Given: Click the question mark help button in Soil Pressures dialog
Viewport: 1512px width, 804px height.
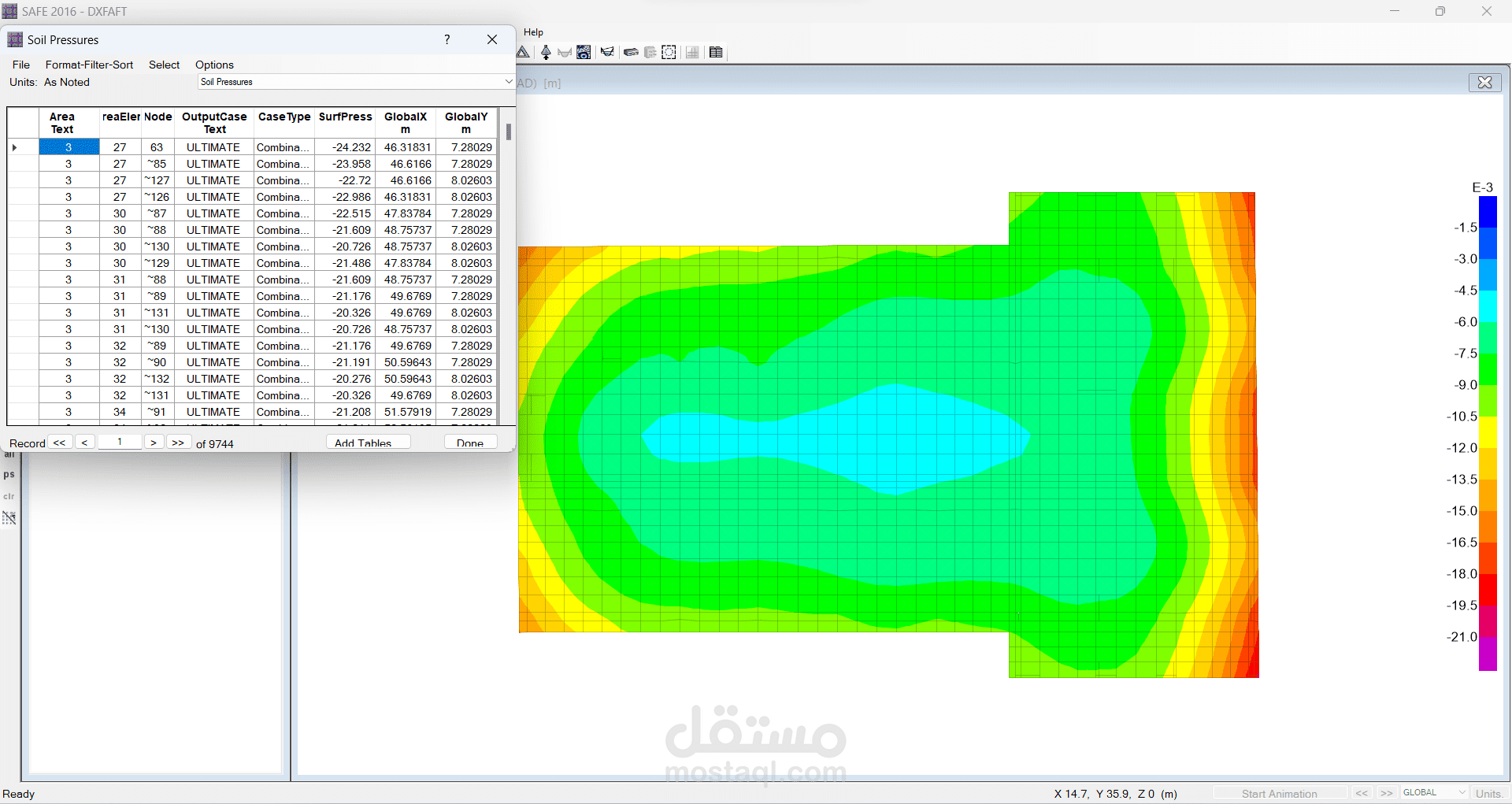Looking at the screenshot, I should pos(447,39).
